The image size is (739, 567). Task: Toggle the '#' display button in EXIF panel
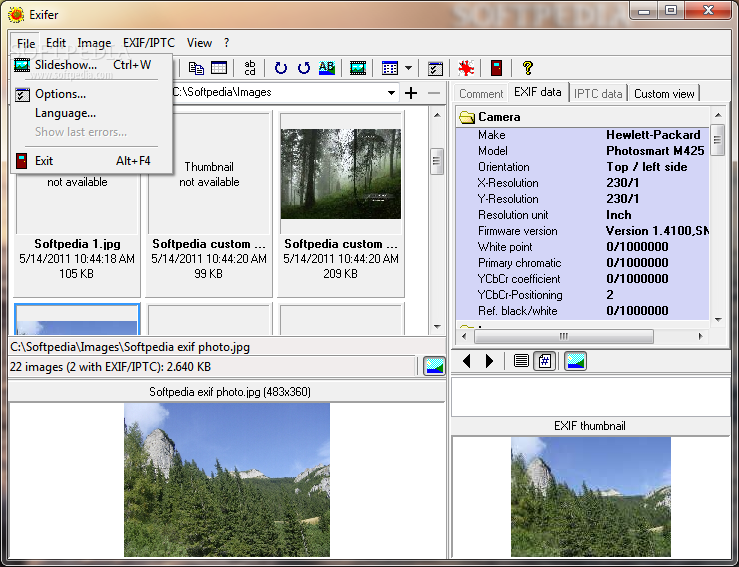coord(546,361)
